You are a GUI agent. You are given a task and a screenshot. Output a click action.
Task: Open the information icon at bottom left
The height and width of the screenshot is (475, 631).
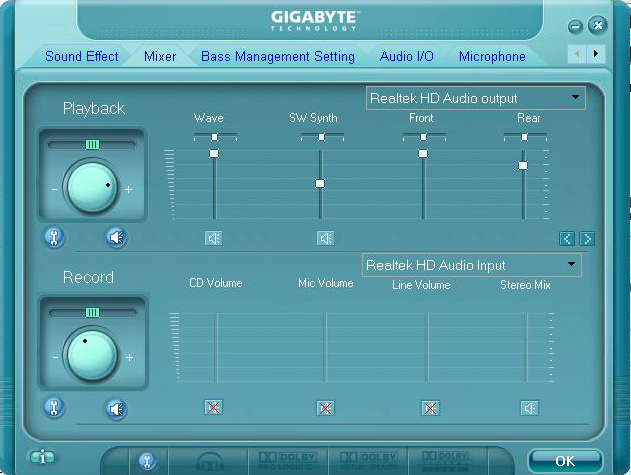(42, 457)
